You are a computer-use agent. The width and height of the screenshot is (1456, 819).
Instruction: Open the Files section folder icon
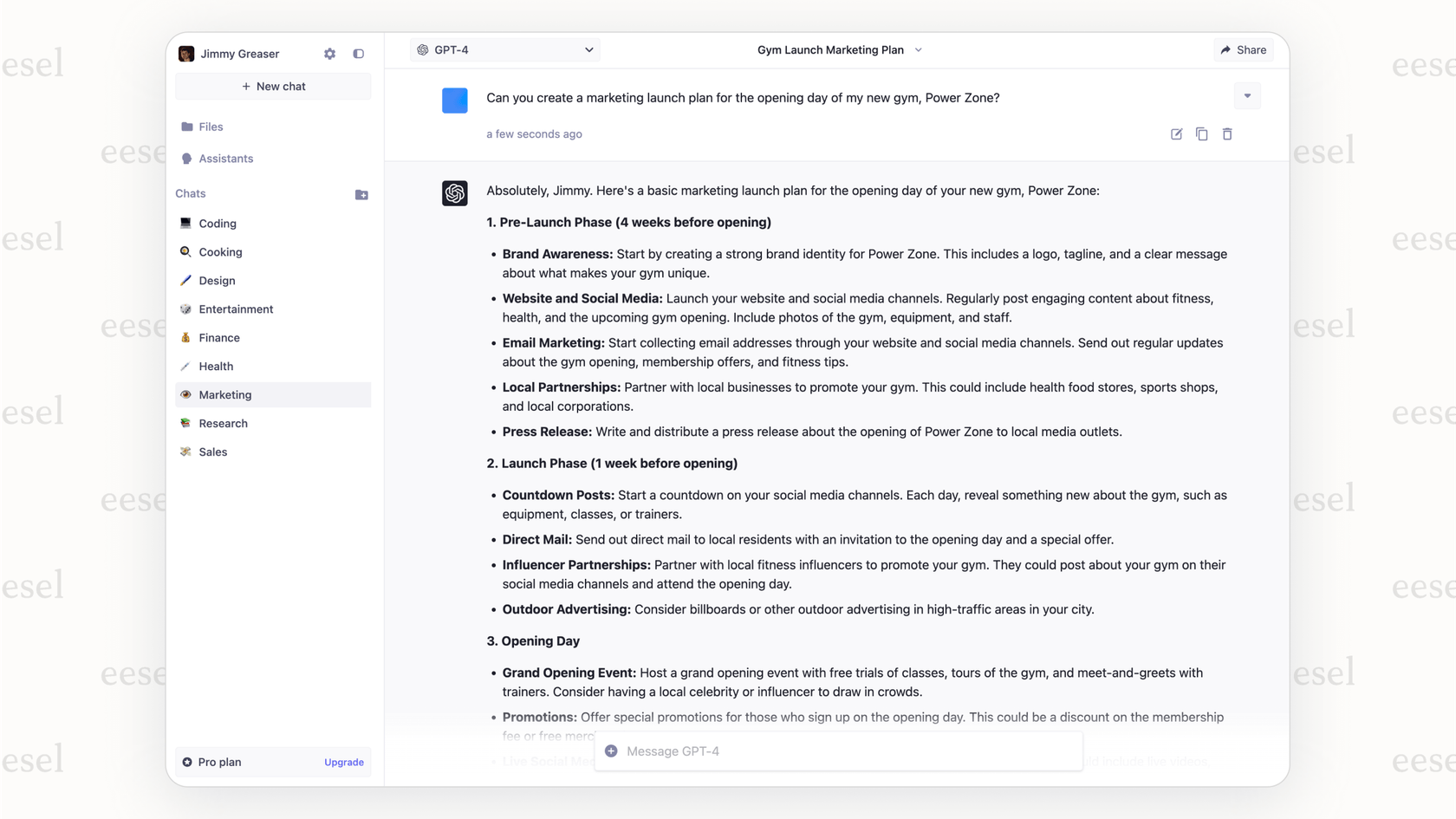(186, 127)
